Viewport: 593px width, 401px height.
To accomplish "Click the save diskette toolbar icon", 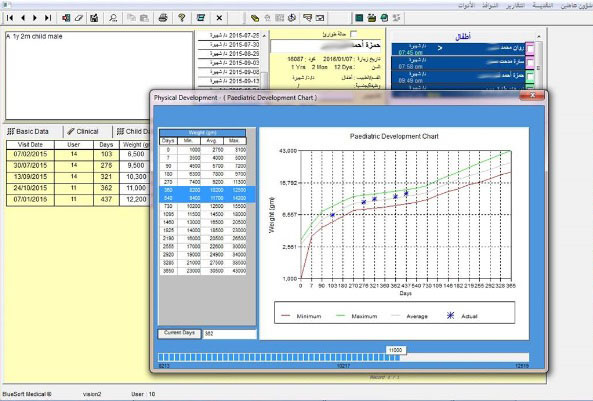I will point(94,18).
